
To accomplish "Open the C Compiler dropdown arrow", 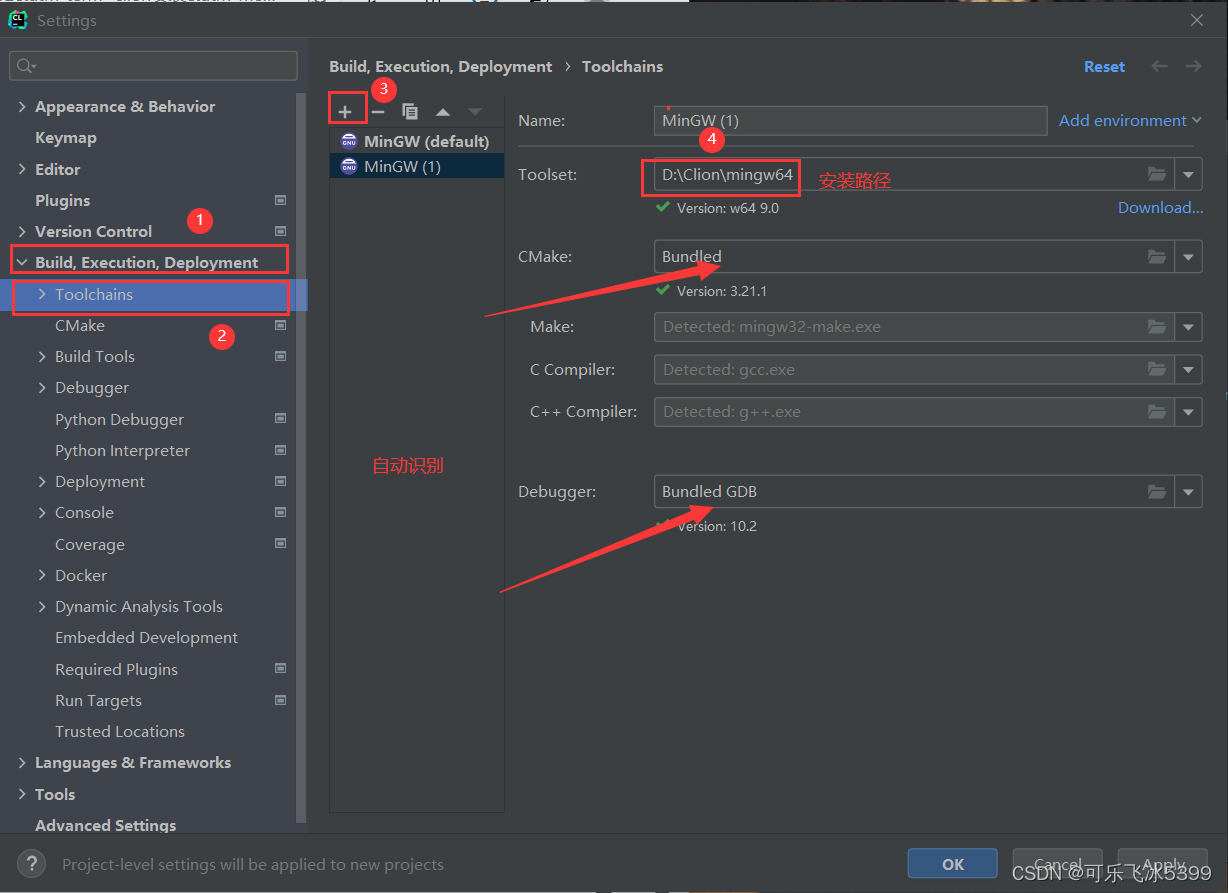I will [1189, 370].
